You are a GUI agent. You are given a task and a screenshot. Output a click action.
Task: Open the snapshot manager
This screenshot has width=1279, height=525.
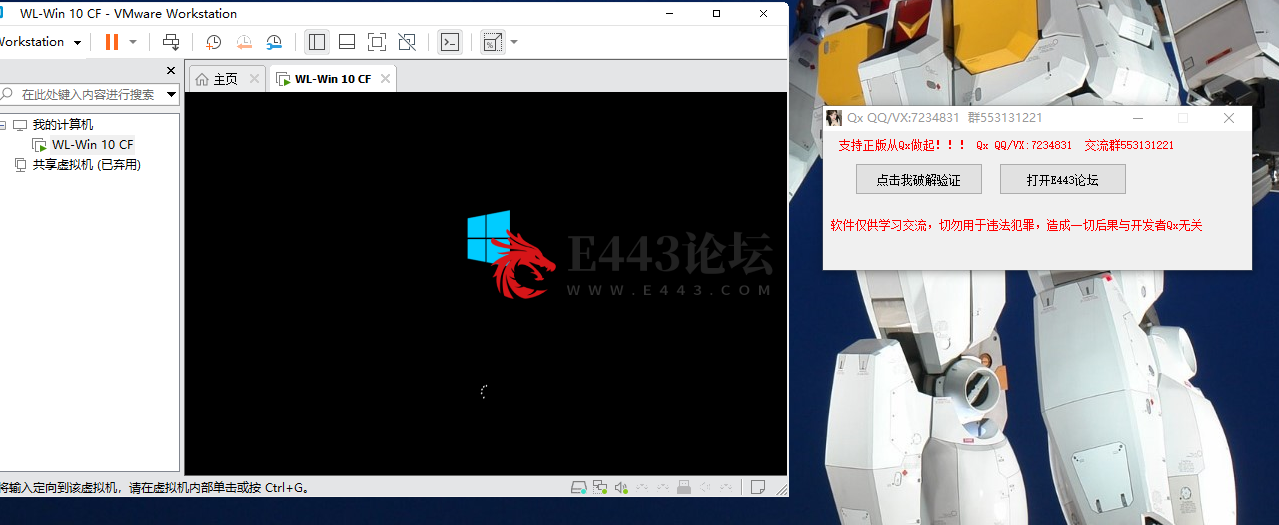pyautogui.click(x=274, y=42)
